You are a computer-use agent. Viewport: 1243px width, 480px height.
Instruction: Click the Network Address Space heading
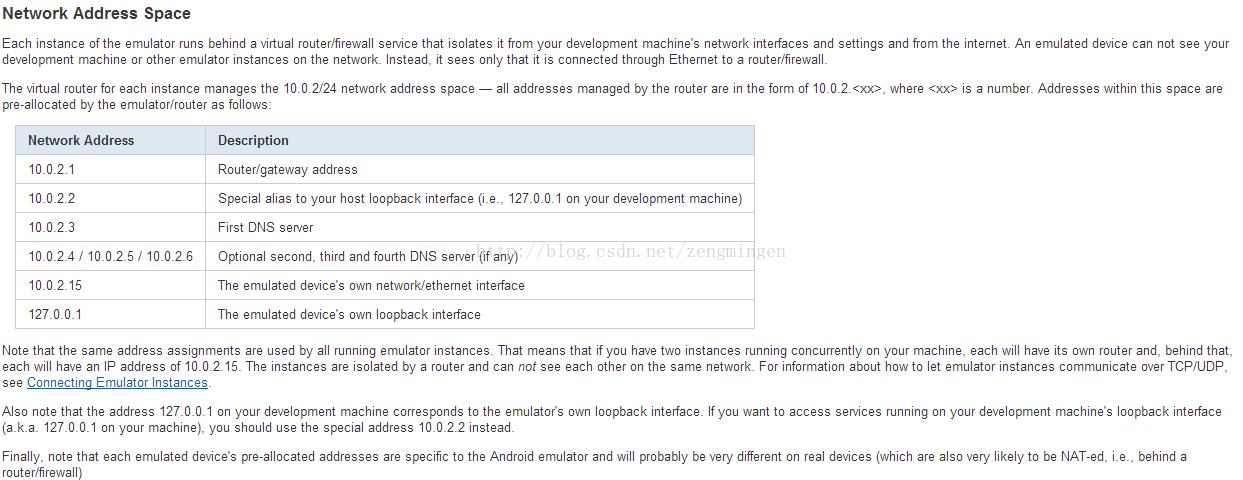click(x=97, y=14)
